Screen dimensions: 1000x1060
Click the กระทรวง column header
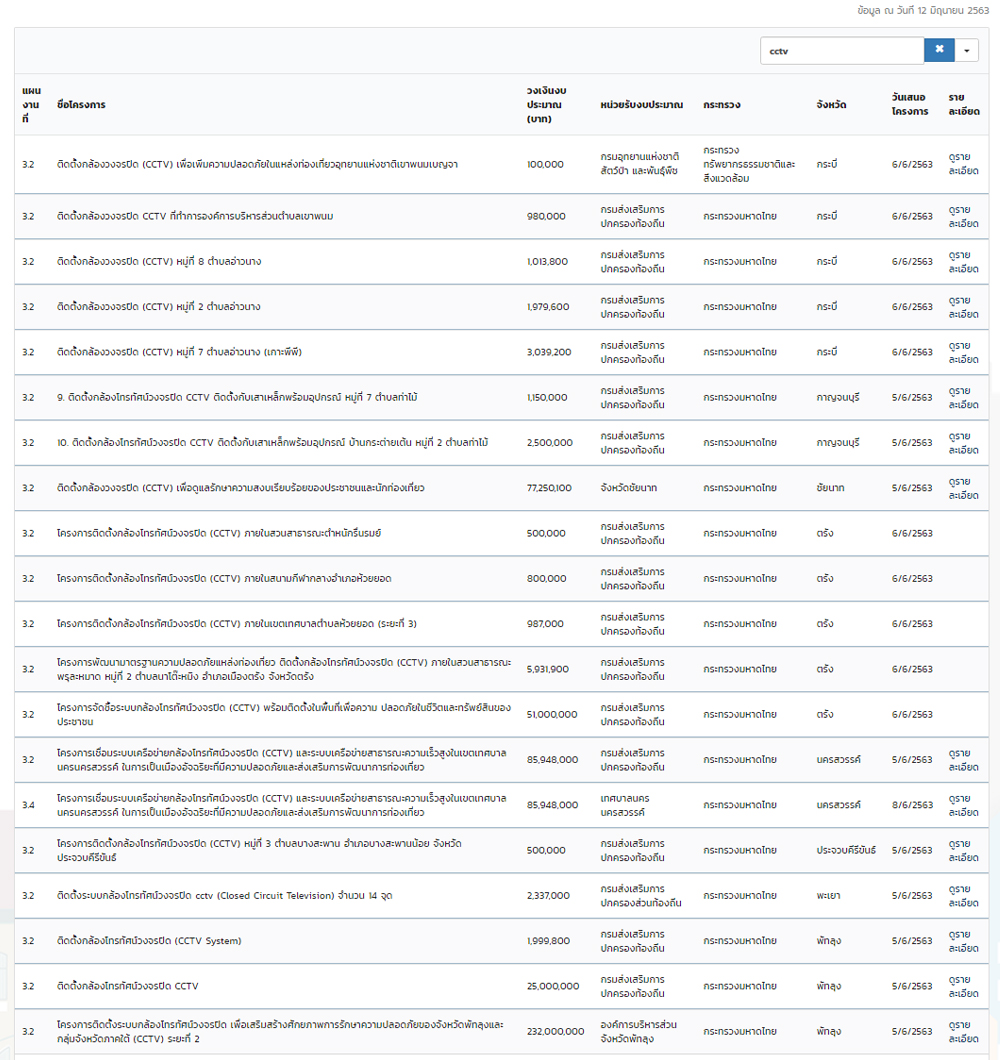[x=721, y=105]
